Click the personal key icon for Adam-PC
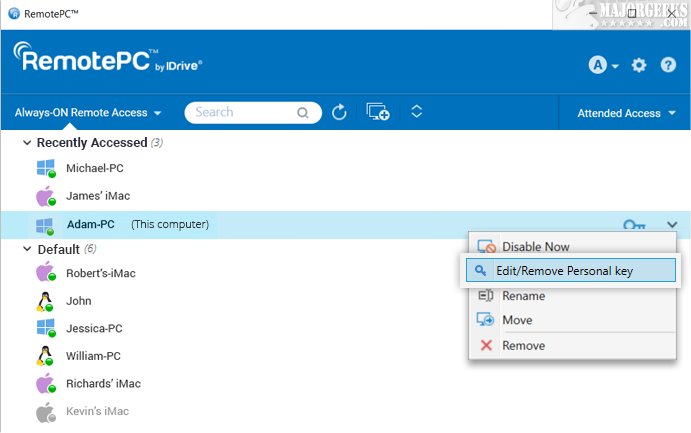This screenshot has width=691, height=433. [634, 225]
